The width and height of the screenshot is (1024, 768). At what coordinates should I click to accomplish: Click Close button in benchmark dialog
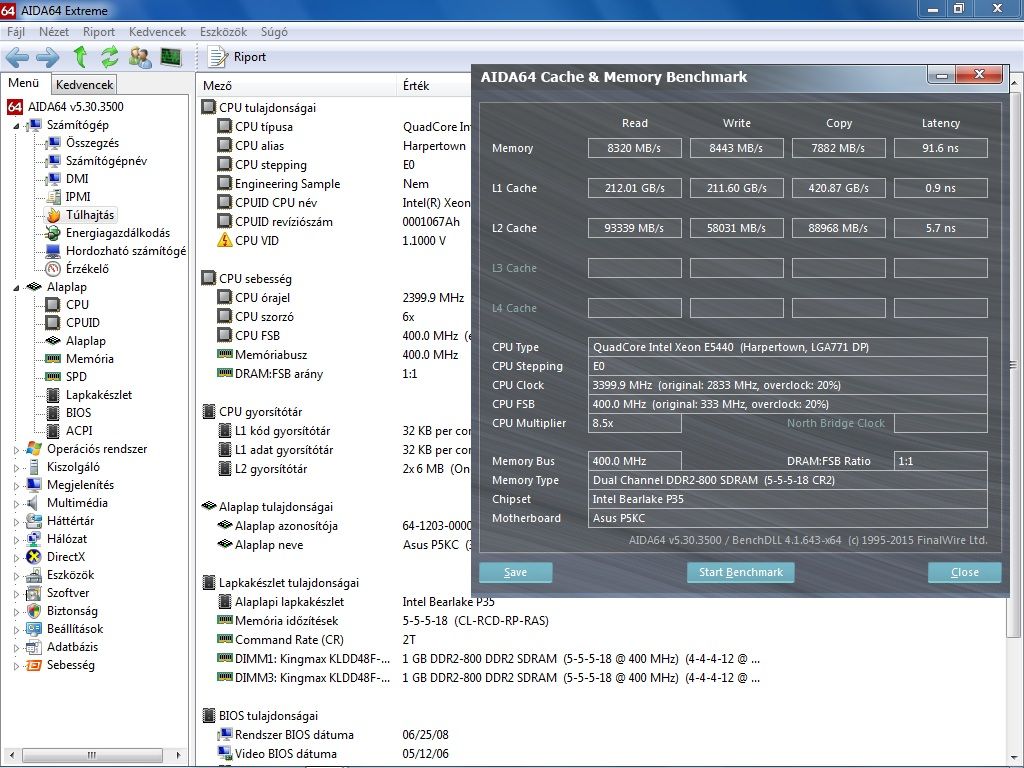965,572
